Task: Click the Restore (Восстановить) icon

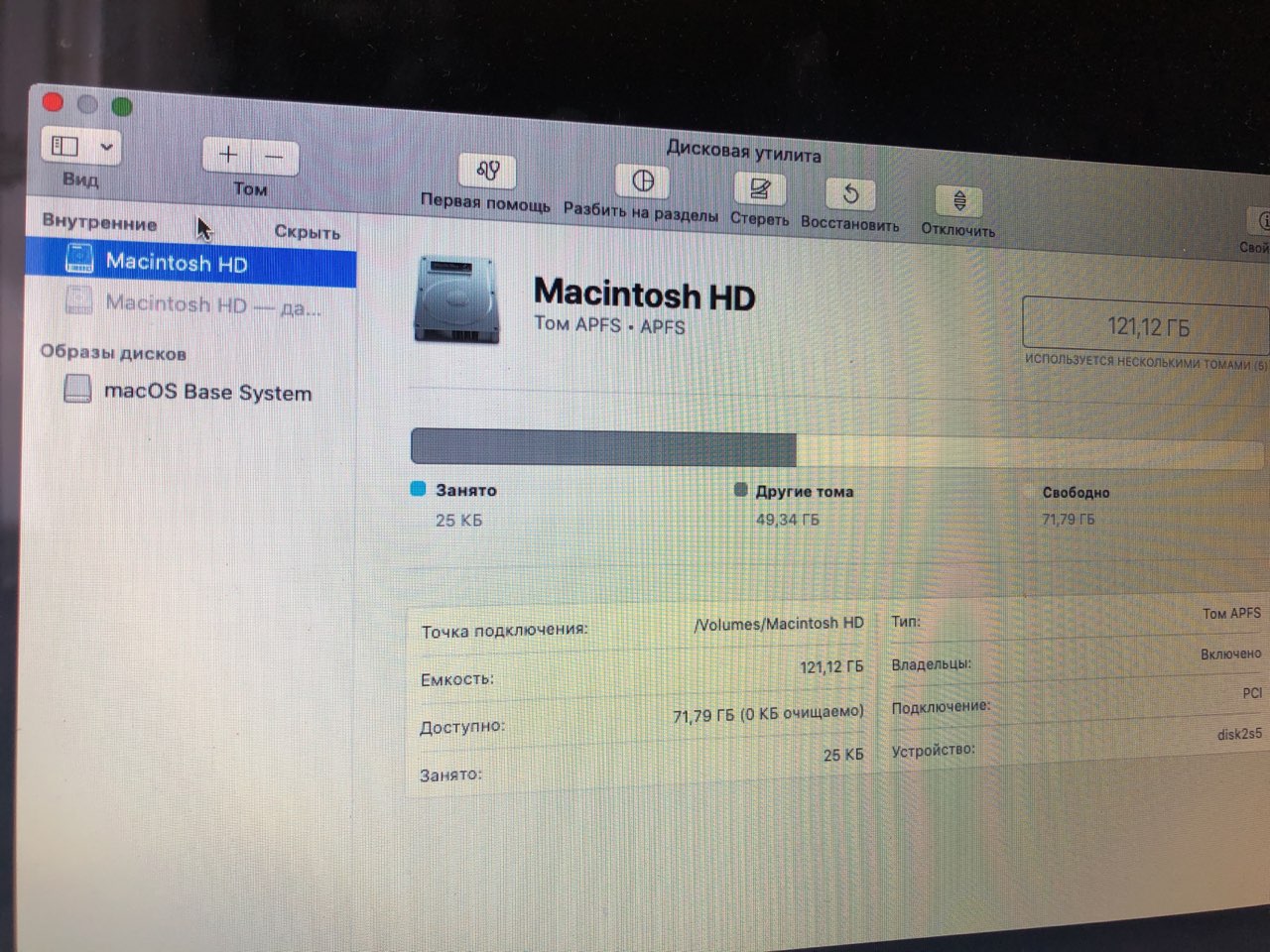Action: pyautogui.click(x=850, y=193)
